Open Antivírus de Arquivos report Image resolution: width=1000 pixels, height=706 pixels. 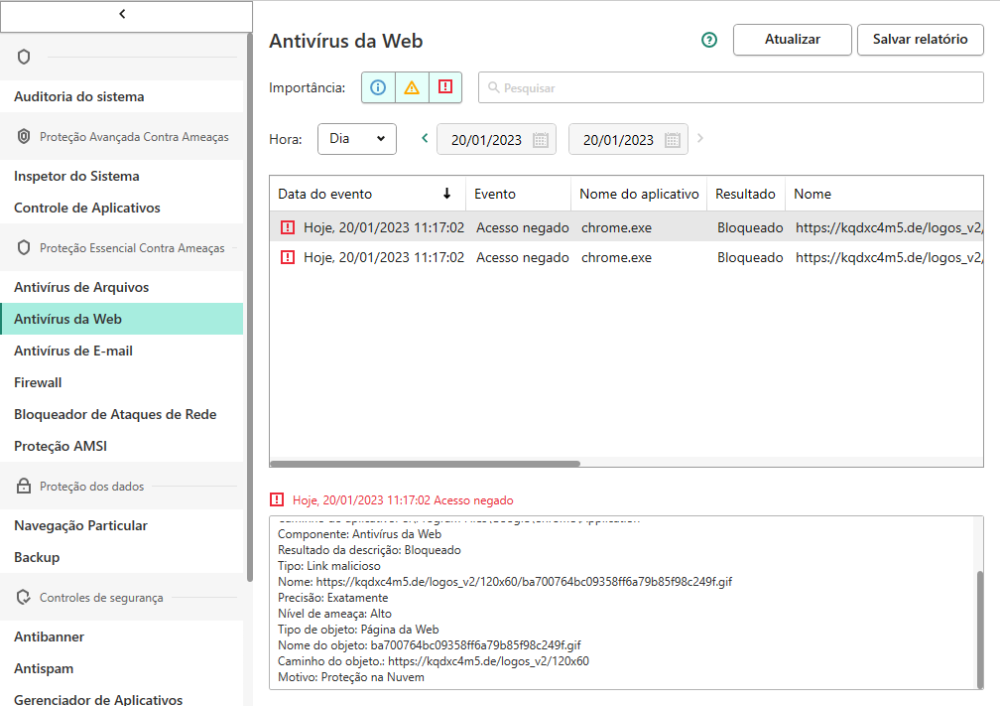click(x=121, y=287)
